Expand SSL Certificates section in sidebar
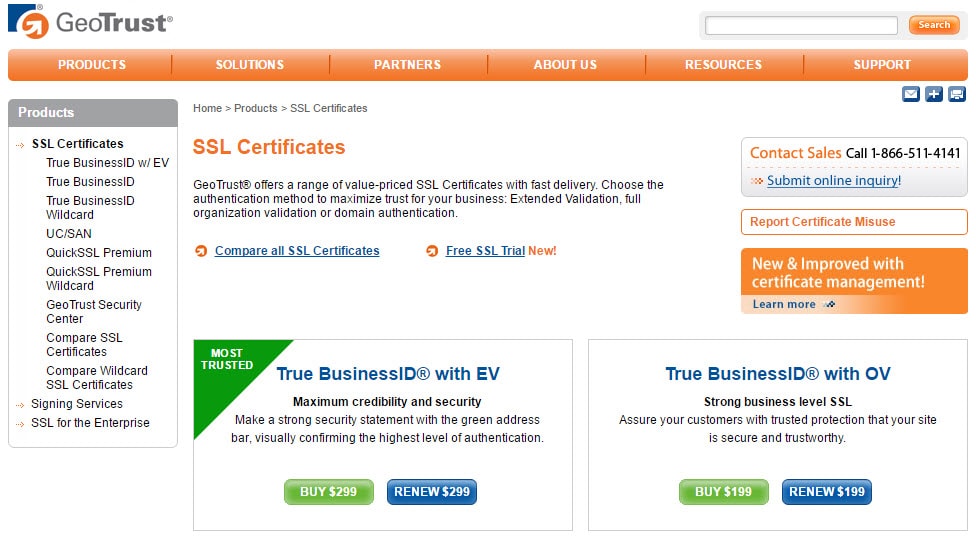This screenshot has width=976, height=537. (x=77, y=144)
